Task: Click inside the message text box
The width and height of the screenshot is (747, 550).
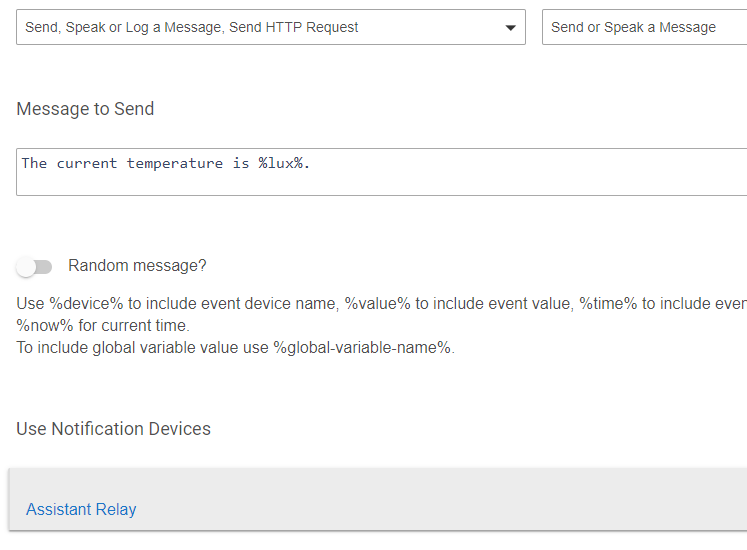Action: [382, 172]
